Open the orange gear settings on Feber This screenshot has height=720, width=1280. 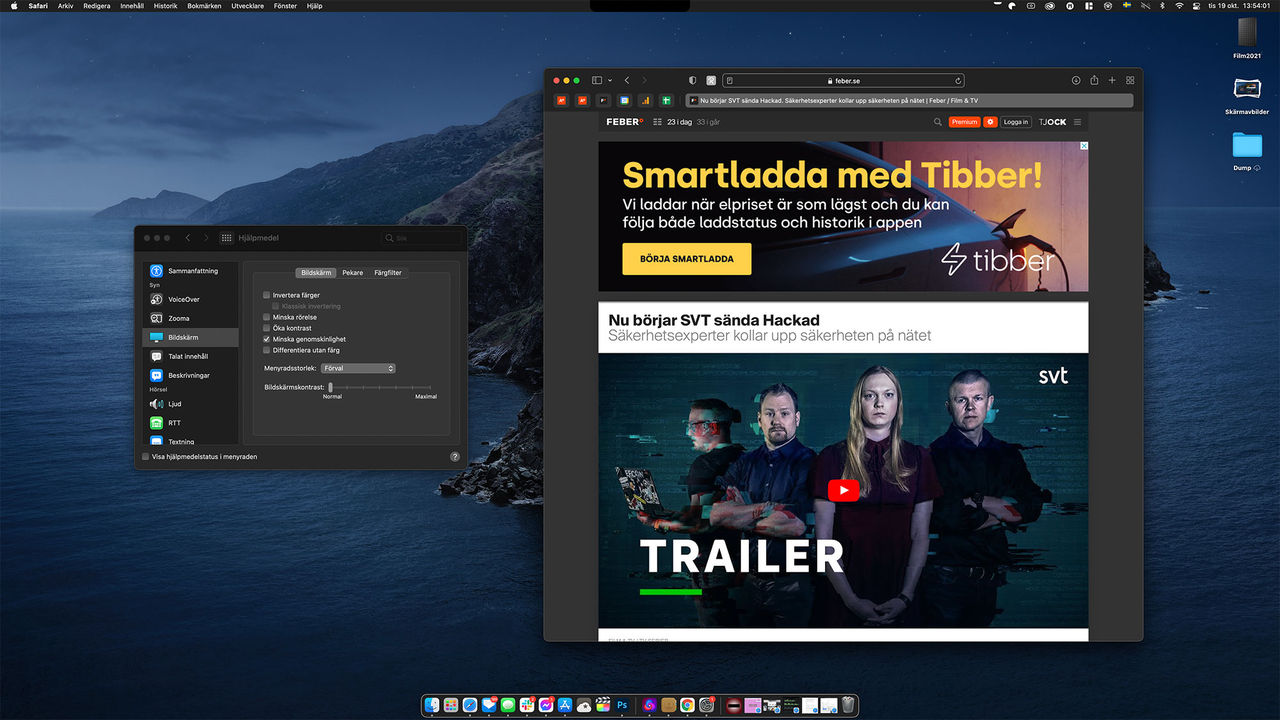990,122
